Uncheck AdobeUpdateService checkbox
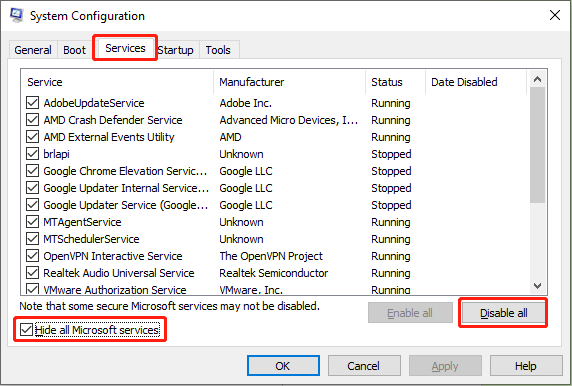572x386 pixels. pyautogui.click(x=32, y=103)
